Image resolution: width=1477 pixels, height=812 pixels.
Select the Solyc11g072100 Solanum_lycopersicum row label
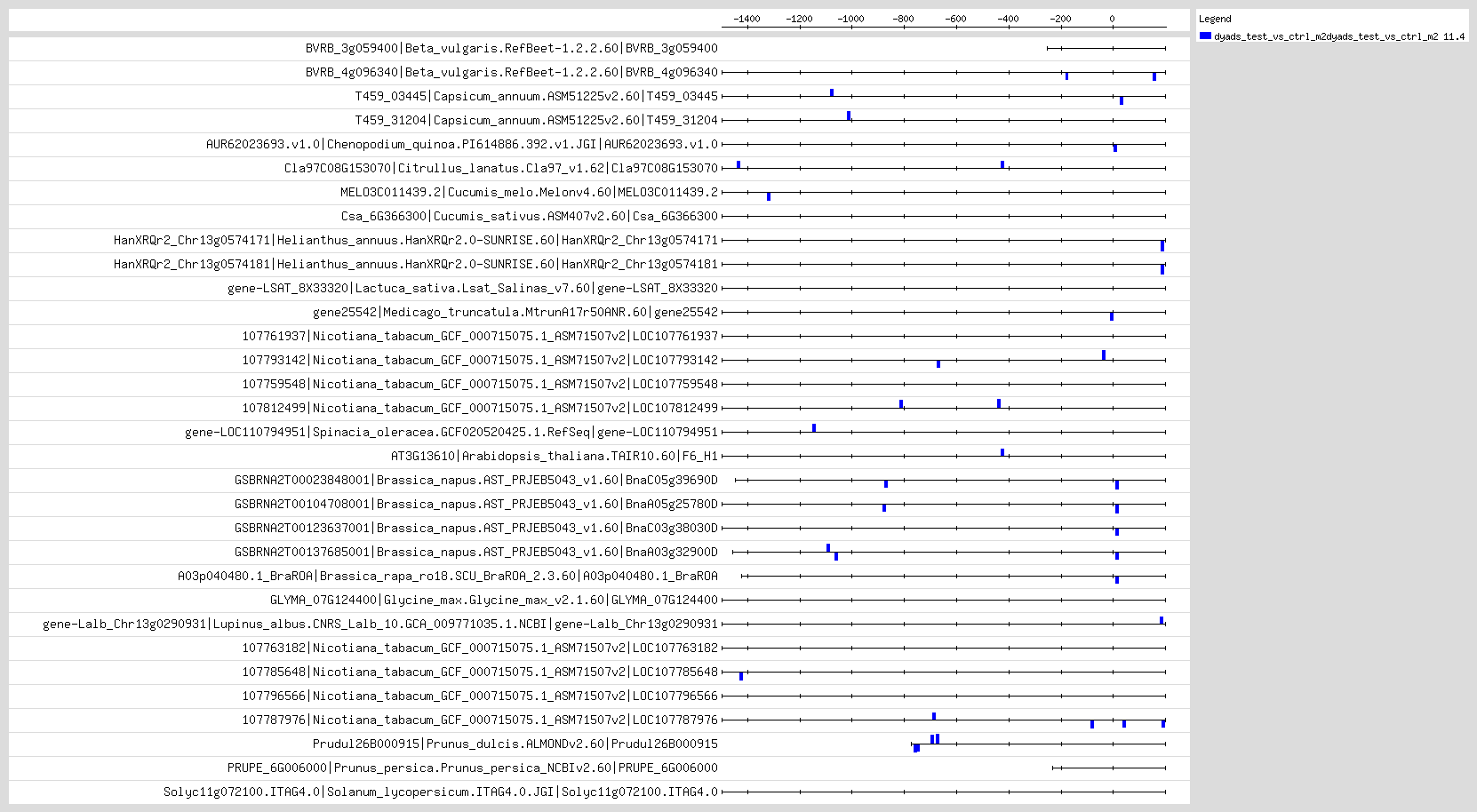click(441, 792)
